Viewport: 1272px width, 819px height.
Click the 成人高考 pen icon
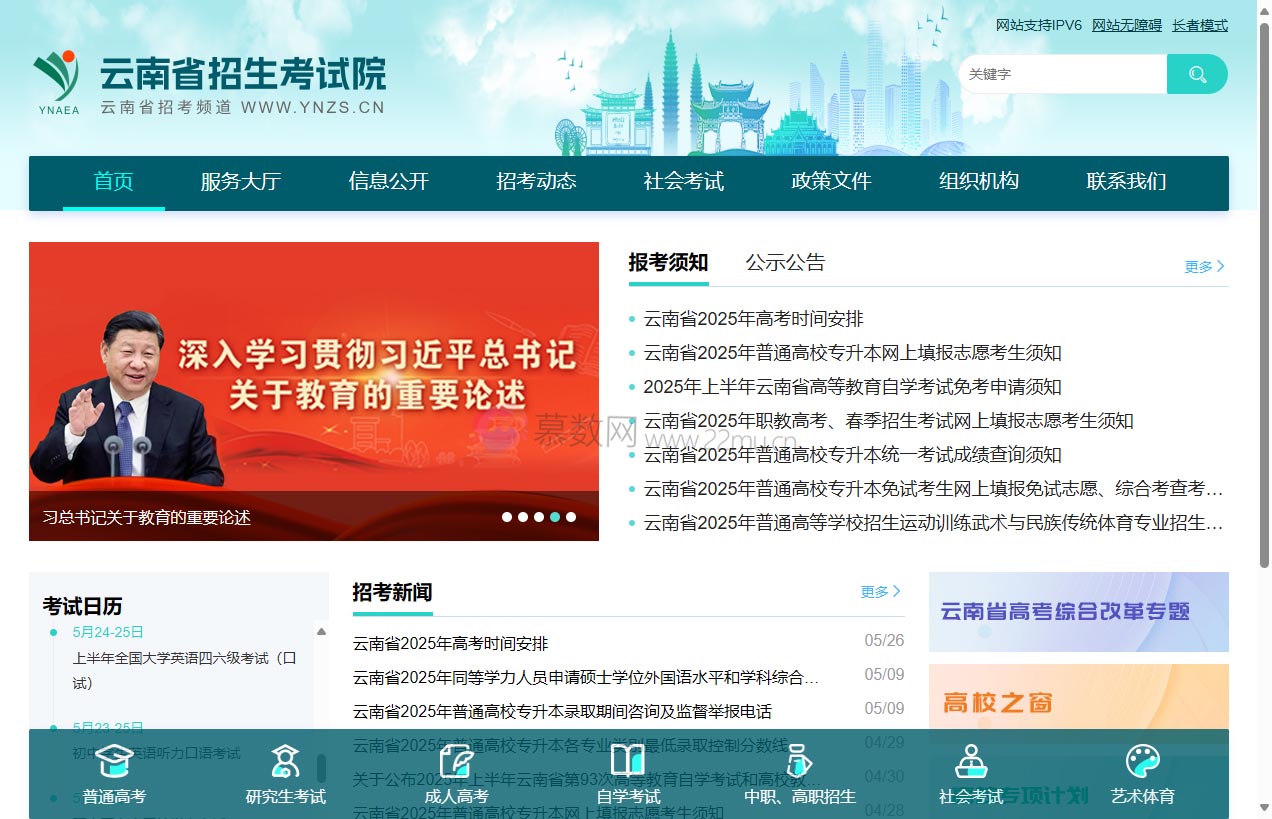(x=457, y=762)
